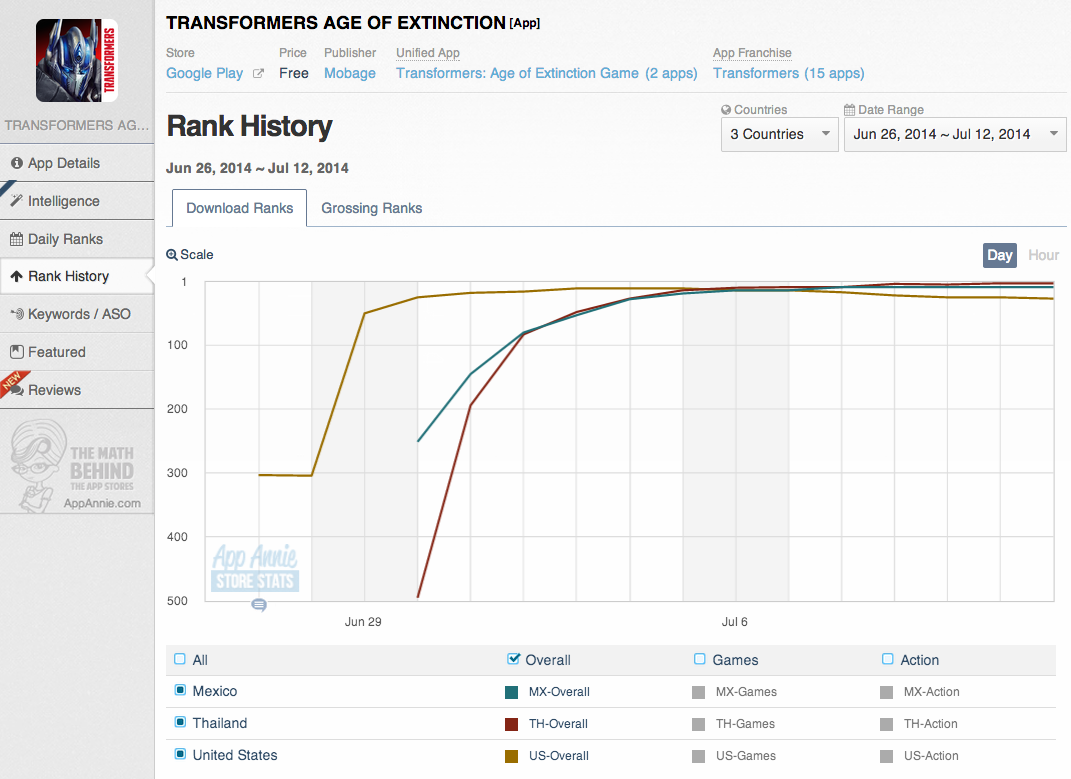Click the Jun 29 x-axis label
This screenshot has height=779, width=1071.
tap(363, 622)
